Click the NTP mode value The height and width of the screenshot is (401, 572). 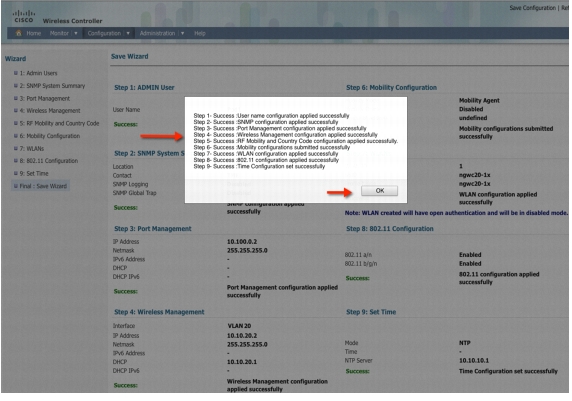(x=464, y=343)
